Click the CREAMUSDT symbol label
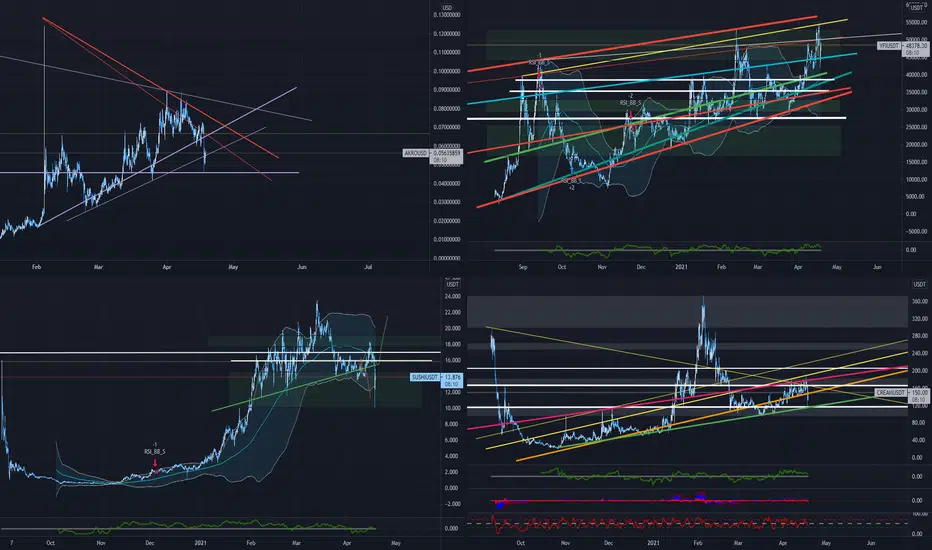Screen dimensions: 932x550 pos(890,393)
